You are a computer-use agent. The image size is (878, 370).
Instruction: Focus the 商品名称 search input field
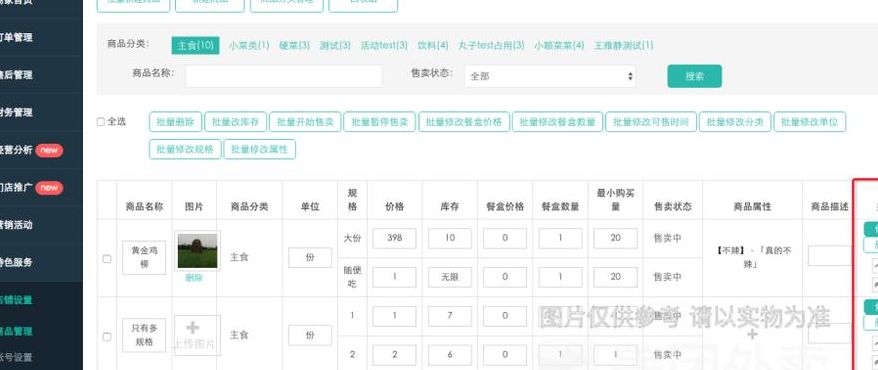click(283, 76)
